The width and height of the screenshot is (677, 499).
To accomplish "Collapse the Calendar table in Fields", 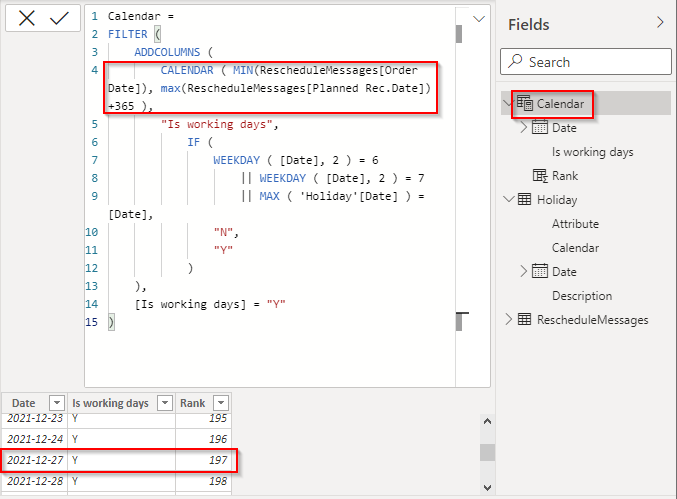I will pyautogui.click(x=507, y=104).
